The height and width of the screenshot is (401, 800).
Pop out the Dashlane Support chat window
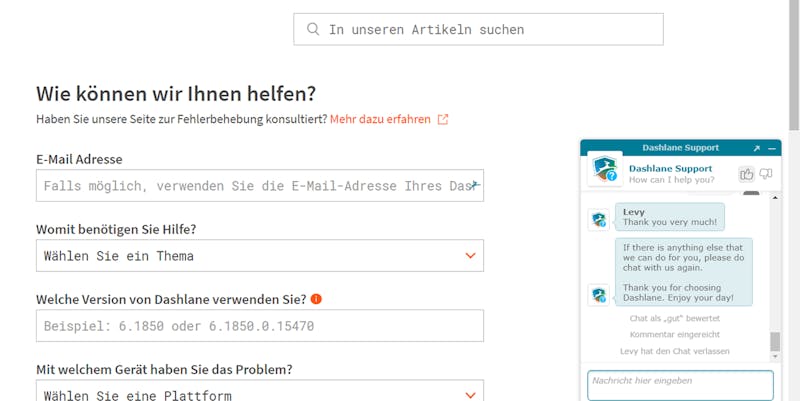(x=757, y=148)
